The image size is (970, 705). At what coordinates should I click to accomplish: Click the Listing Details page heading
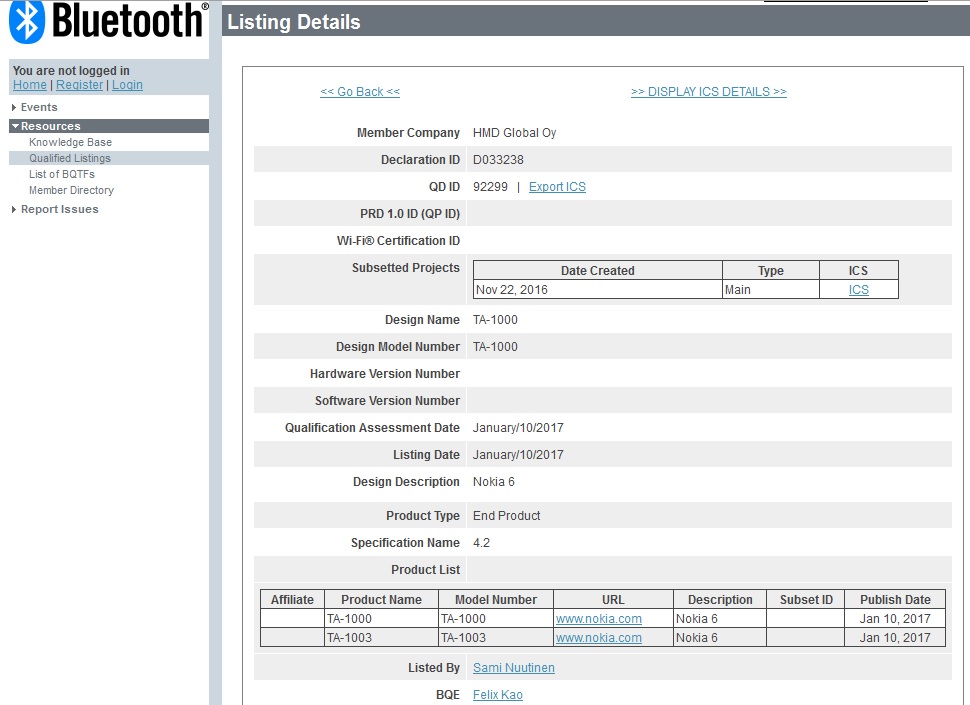pos(294,22)
